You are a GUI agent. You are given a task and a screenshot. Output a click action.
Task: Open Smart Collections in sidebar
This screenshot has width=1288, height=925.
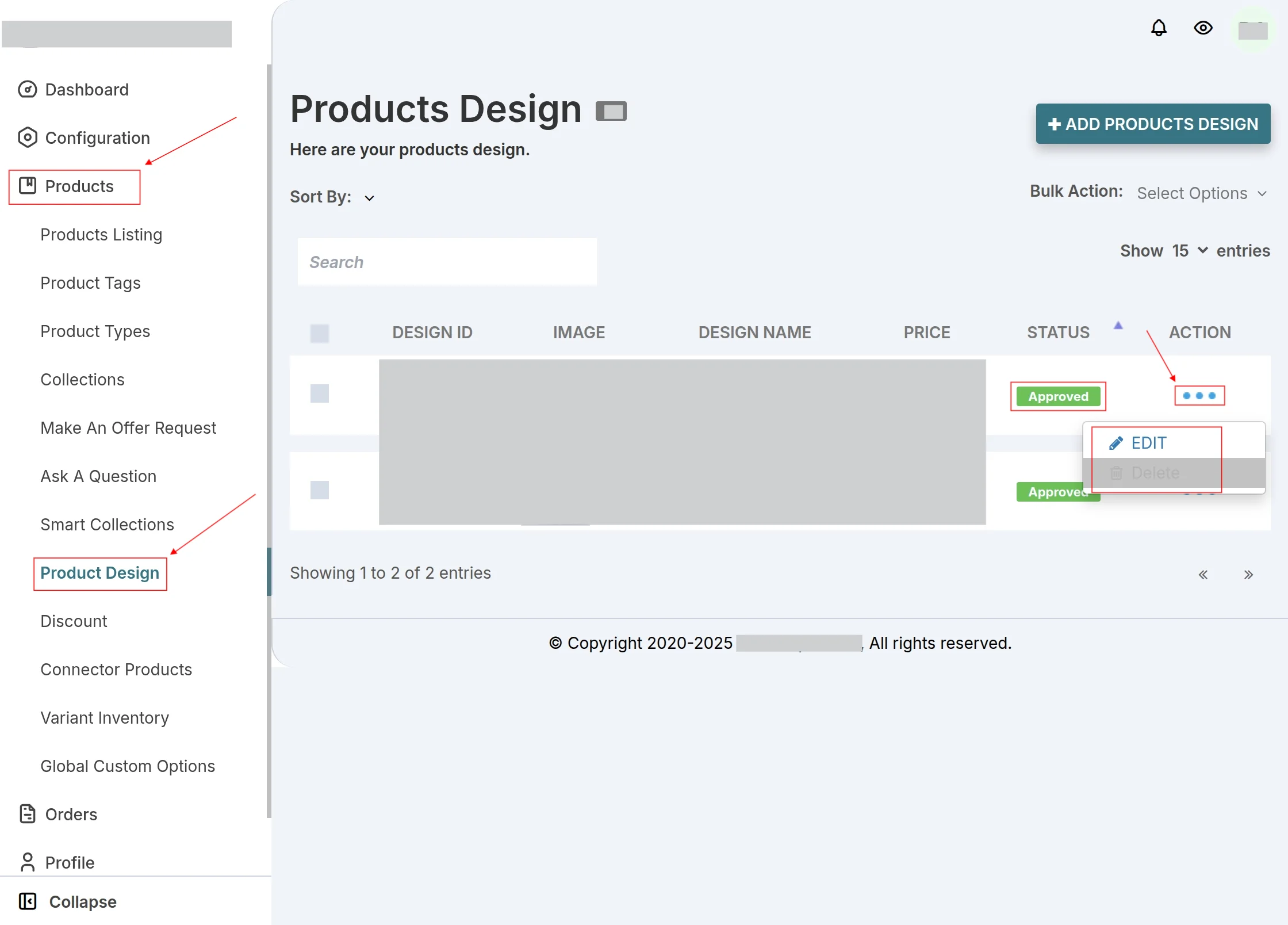pos(107,525)
